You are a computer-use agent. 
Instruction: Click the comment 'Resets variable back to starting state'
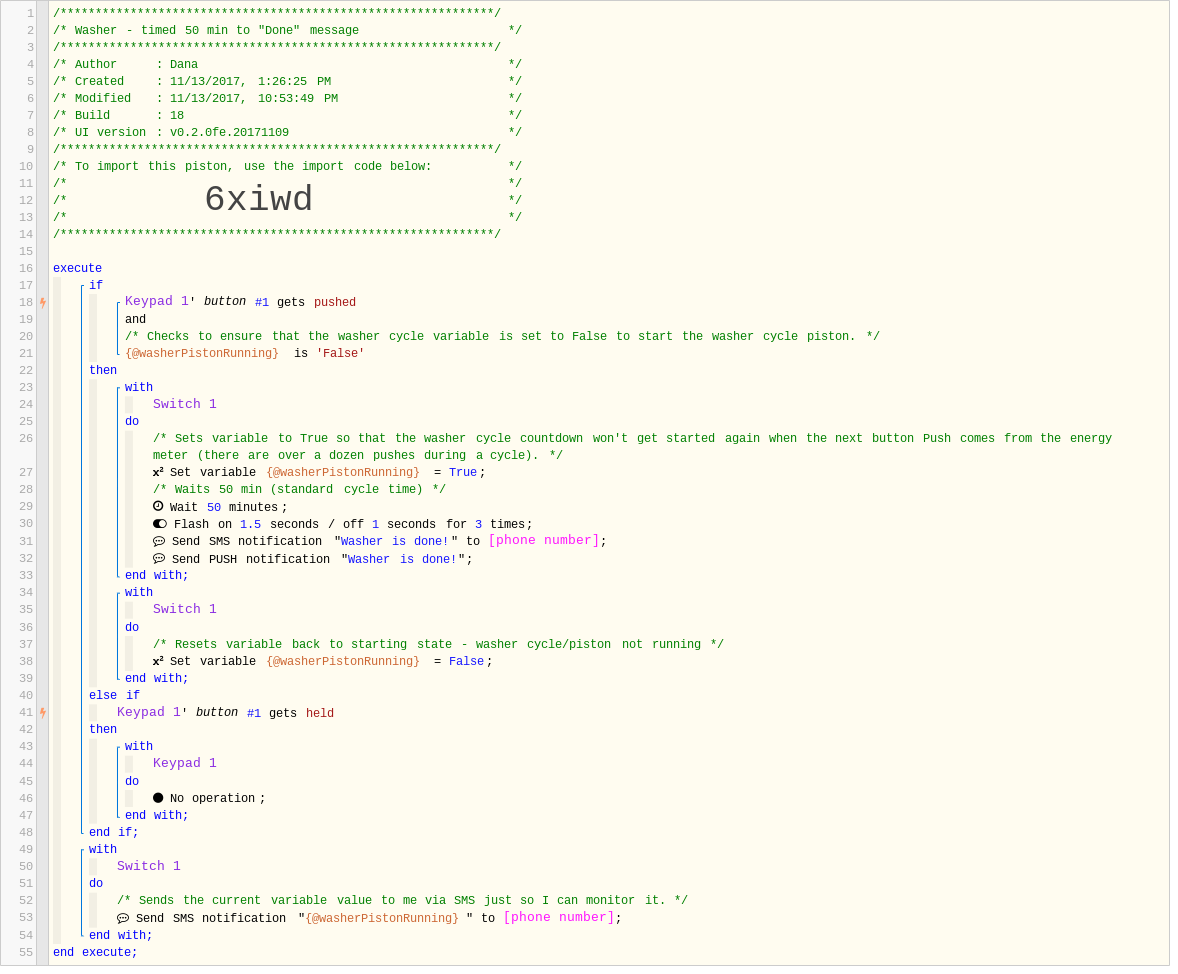pyautogui.click(x=438, y=645)
